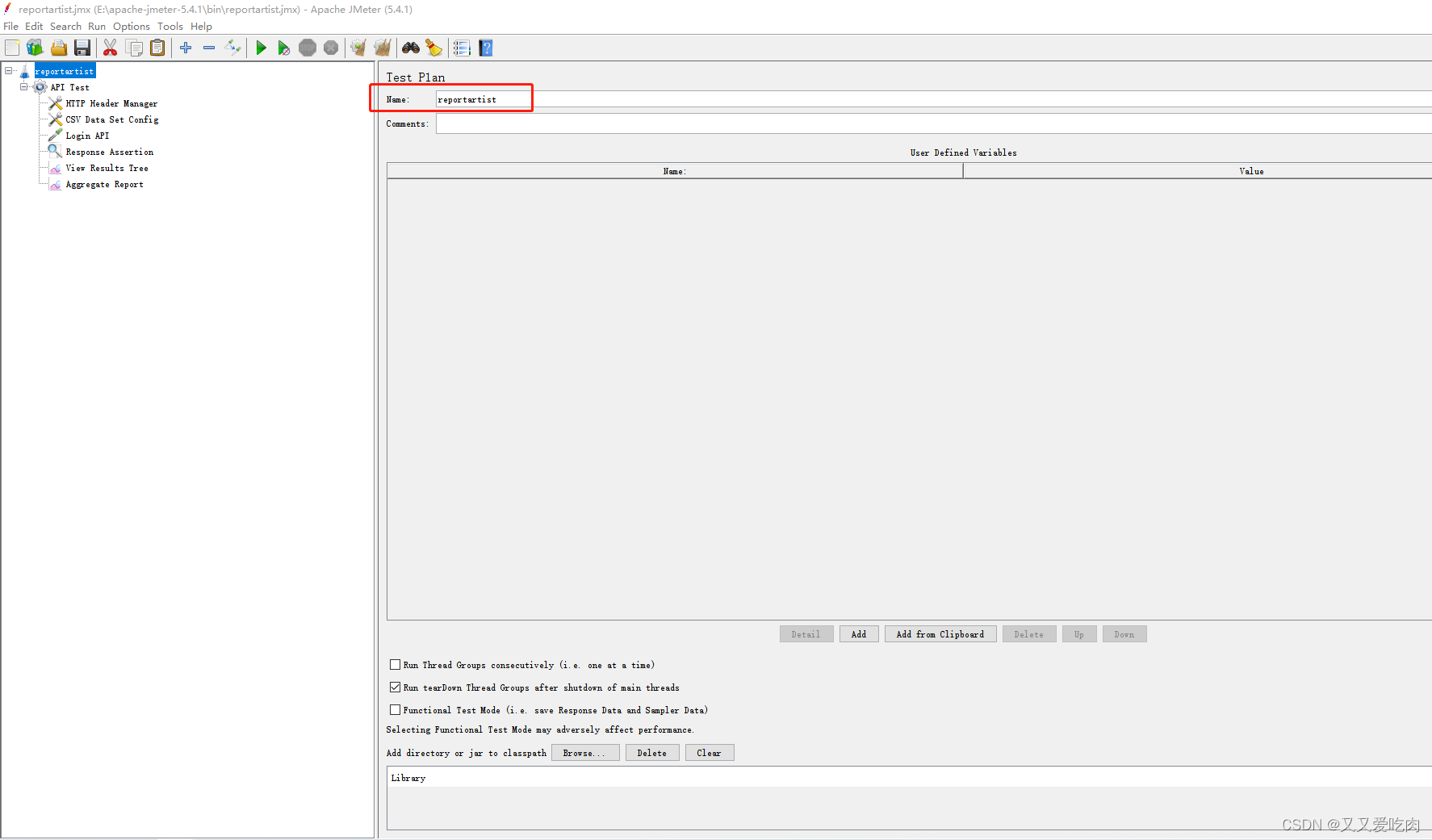Viewport: 1432px width, 840px height.
Task: Click the Comments input field
Action: (933, 123)
